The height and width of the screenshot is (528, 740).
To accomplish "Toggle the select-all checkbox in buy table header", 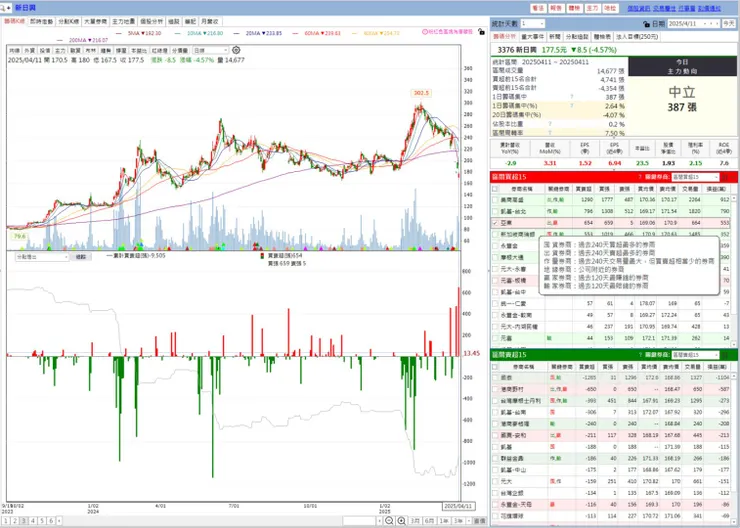I will pos(495,189).
